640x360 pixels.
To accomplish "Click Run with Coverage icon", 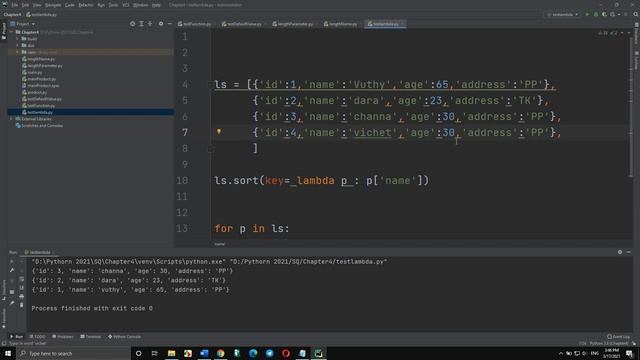I will (x=604, y=15).
